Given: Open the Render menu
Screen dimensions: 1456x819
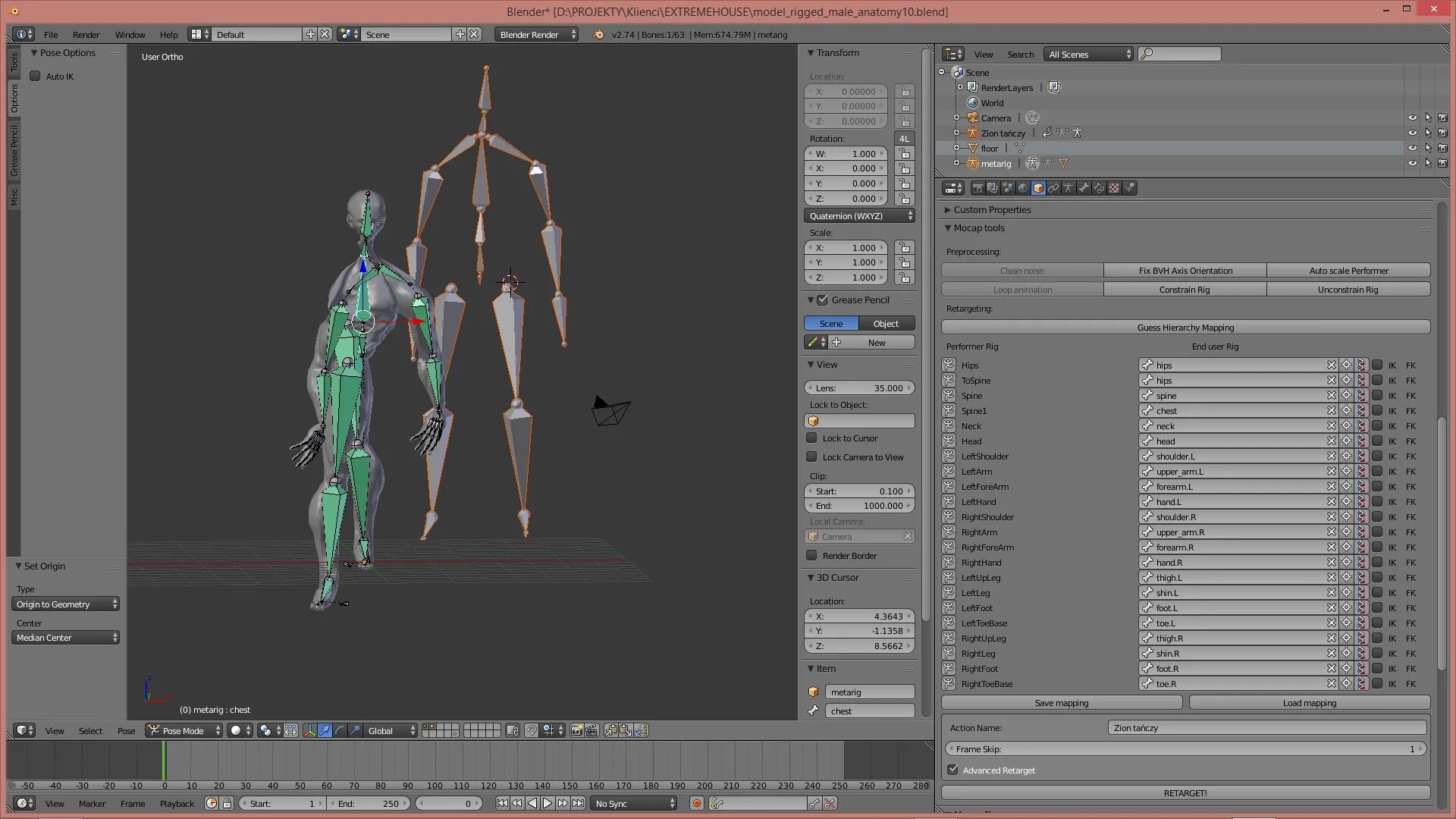Looking at the screenshot, I should [86, 34].
